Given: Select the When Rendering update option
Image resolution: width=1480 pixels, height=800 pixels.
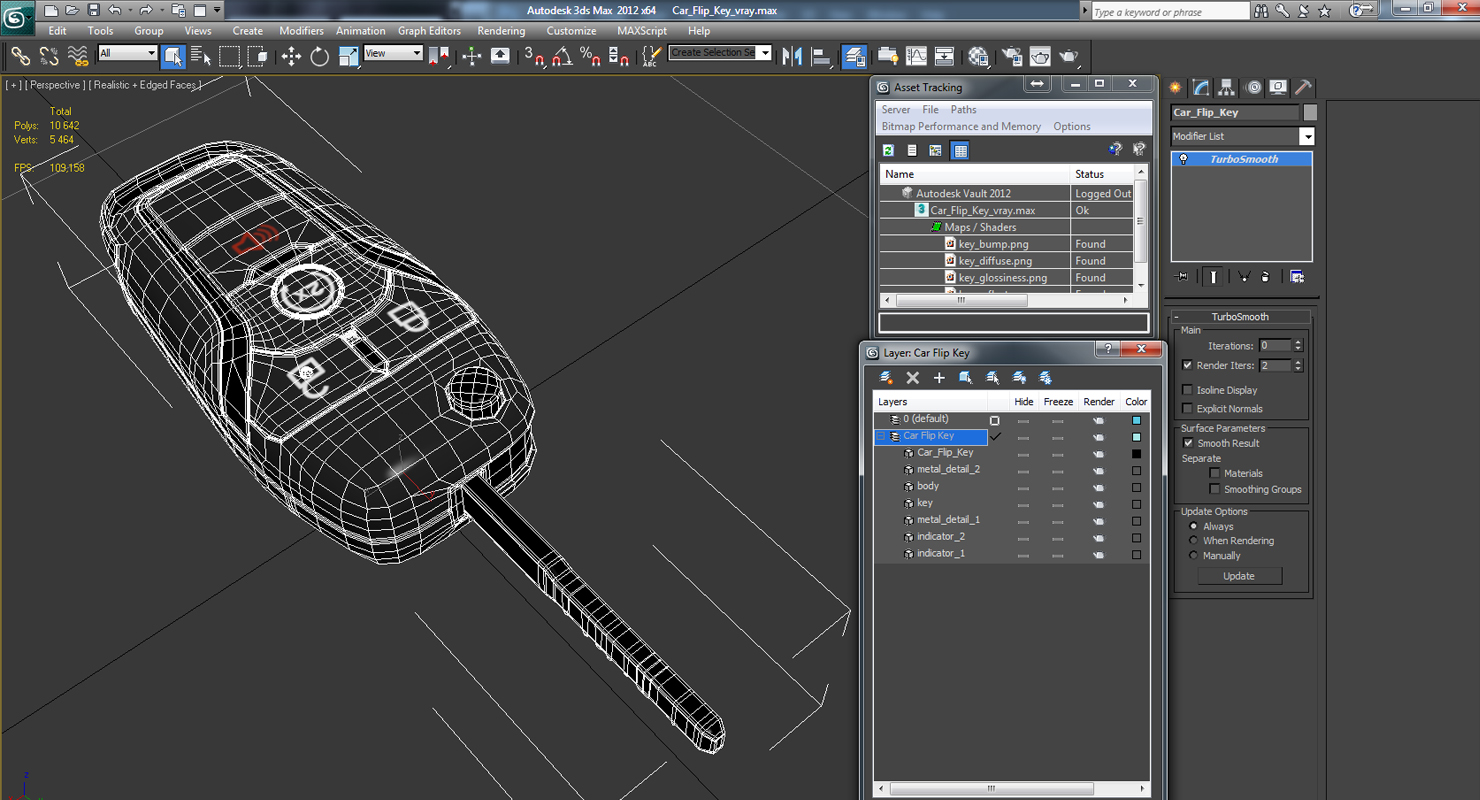Looking at the screenshot, I should [x=1193, y=540].
